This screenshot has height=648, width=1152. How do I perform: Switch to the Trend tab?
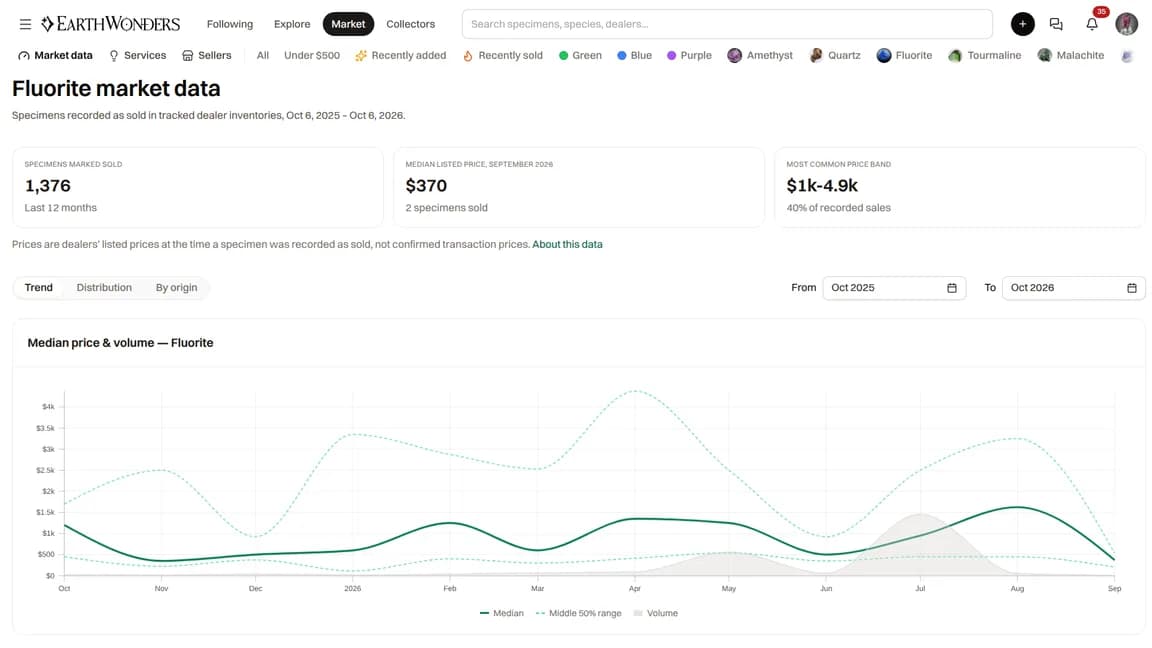[x=38, y=287]
